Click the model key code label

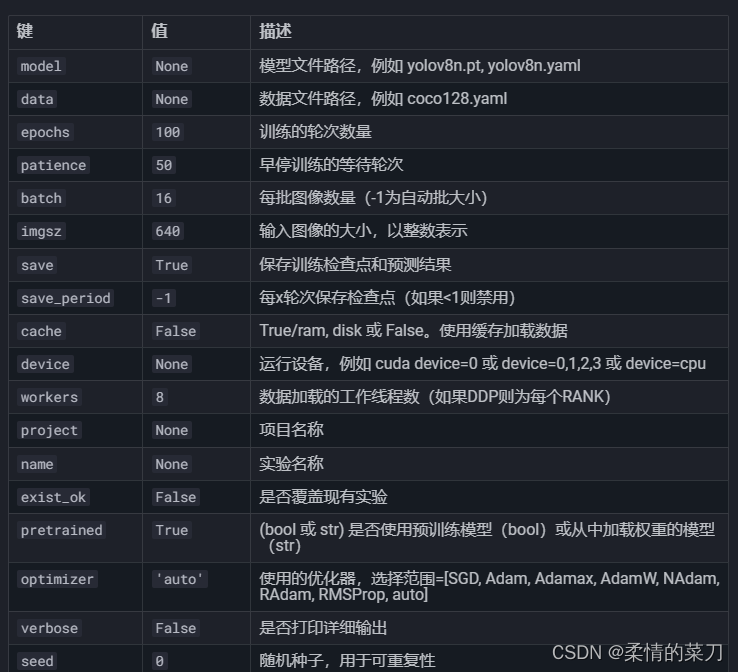tap(41, 66)
